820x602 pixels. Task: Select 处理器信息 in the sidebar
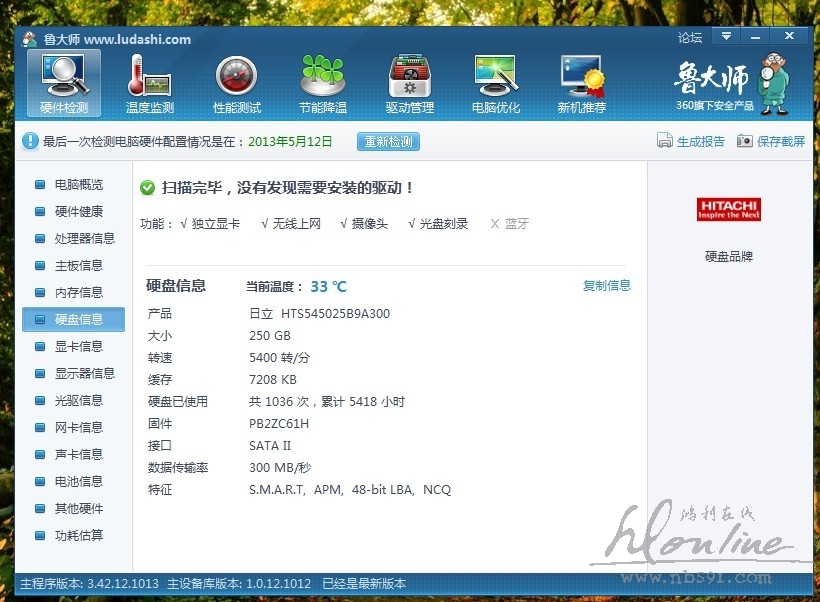click(83, 239)
